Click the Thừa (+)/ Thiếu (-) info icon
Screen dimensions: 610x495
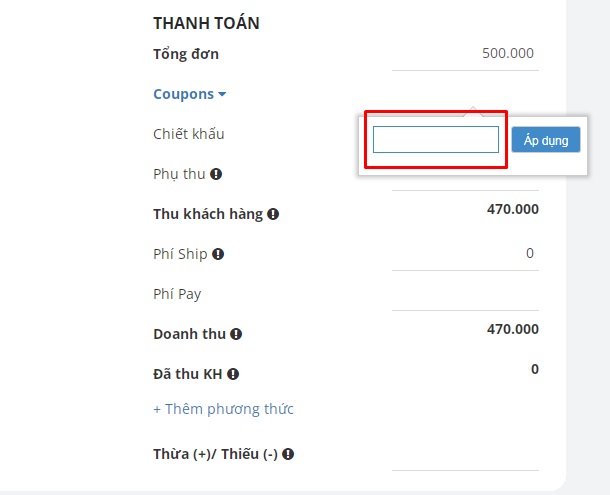(288, 454)
